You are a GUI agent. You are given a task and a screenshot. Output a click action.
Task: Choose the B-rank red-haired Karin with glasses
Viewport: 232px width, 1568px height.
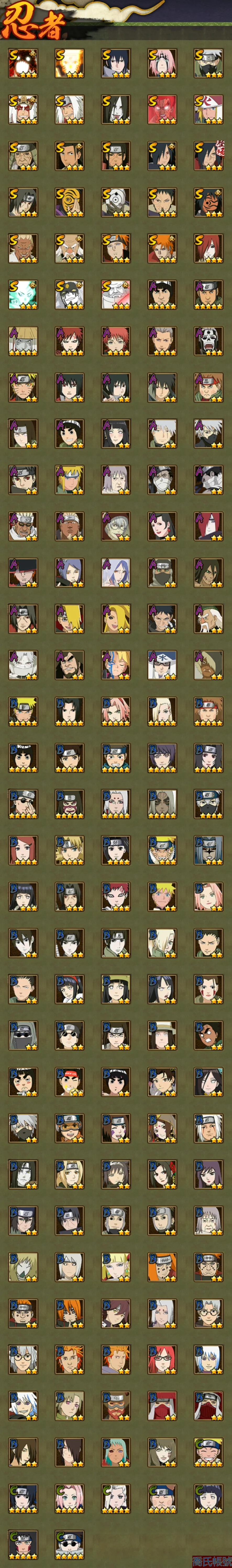(162, 1359)
